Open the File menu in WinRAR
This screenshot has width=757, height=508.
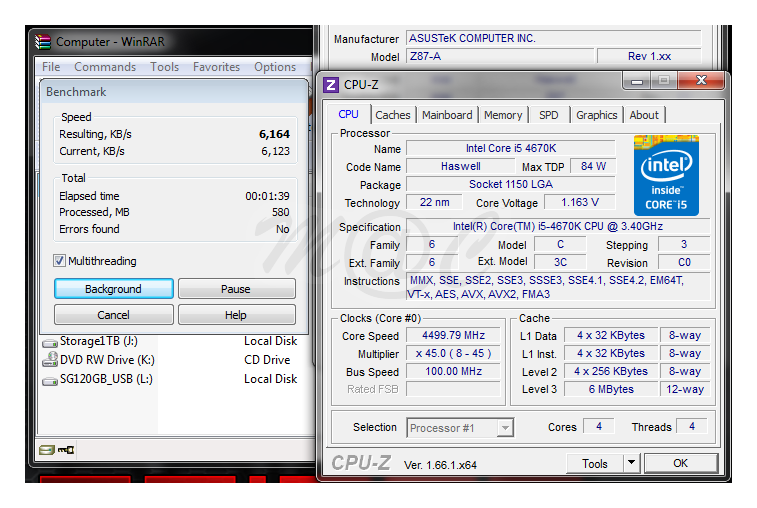(51, 67)
